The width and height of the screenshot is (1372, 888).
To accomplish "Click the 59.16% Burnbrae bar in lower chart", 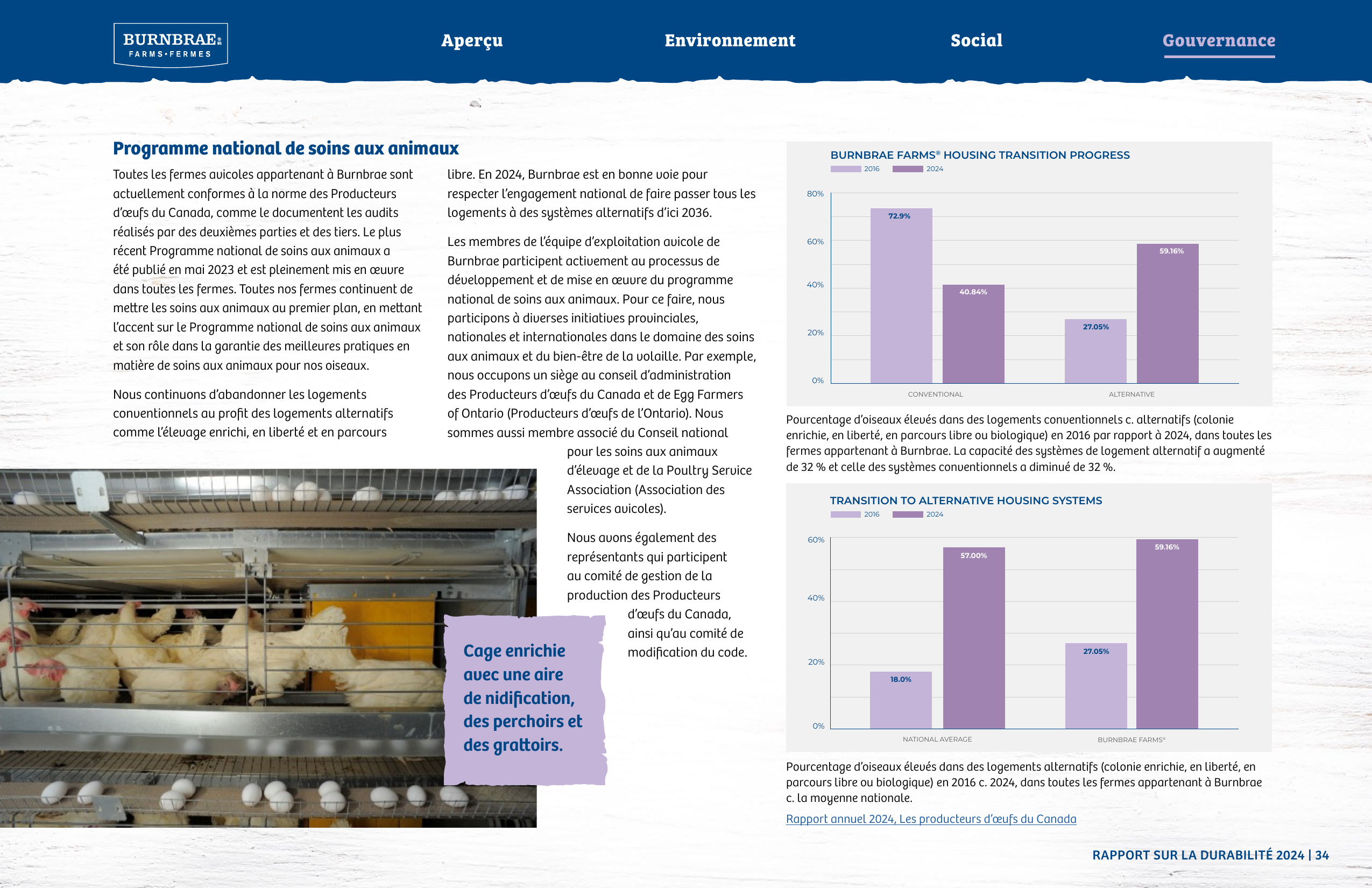I will click(x=1167, y=634).
